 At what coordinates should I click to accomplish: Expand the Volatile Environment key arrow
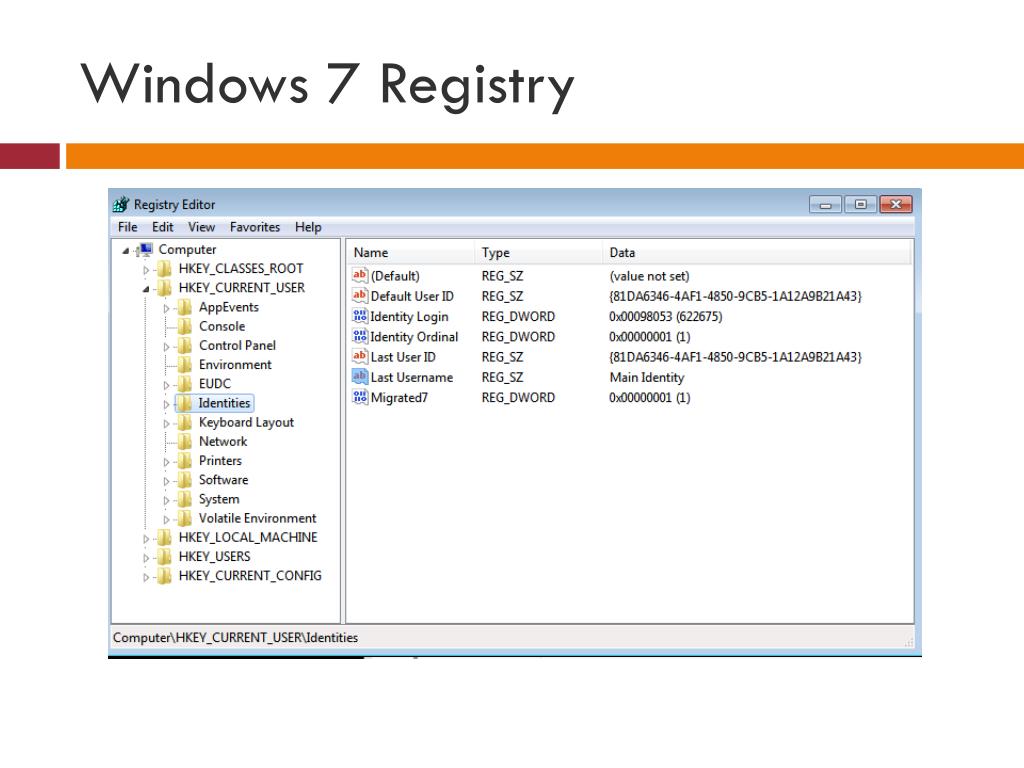166,520
